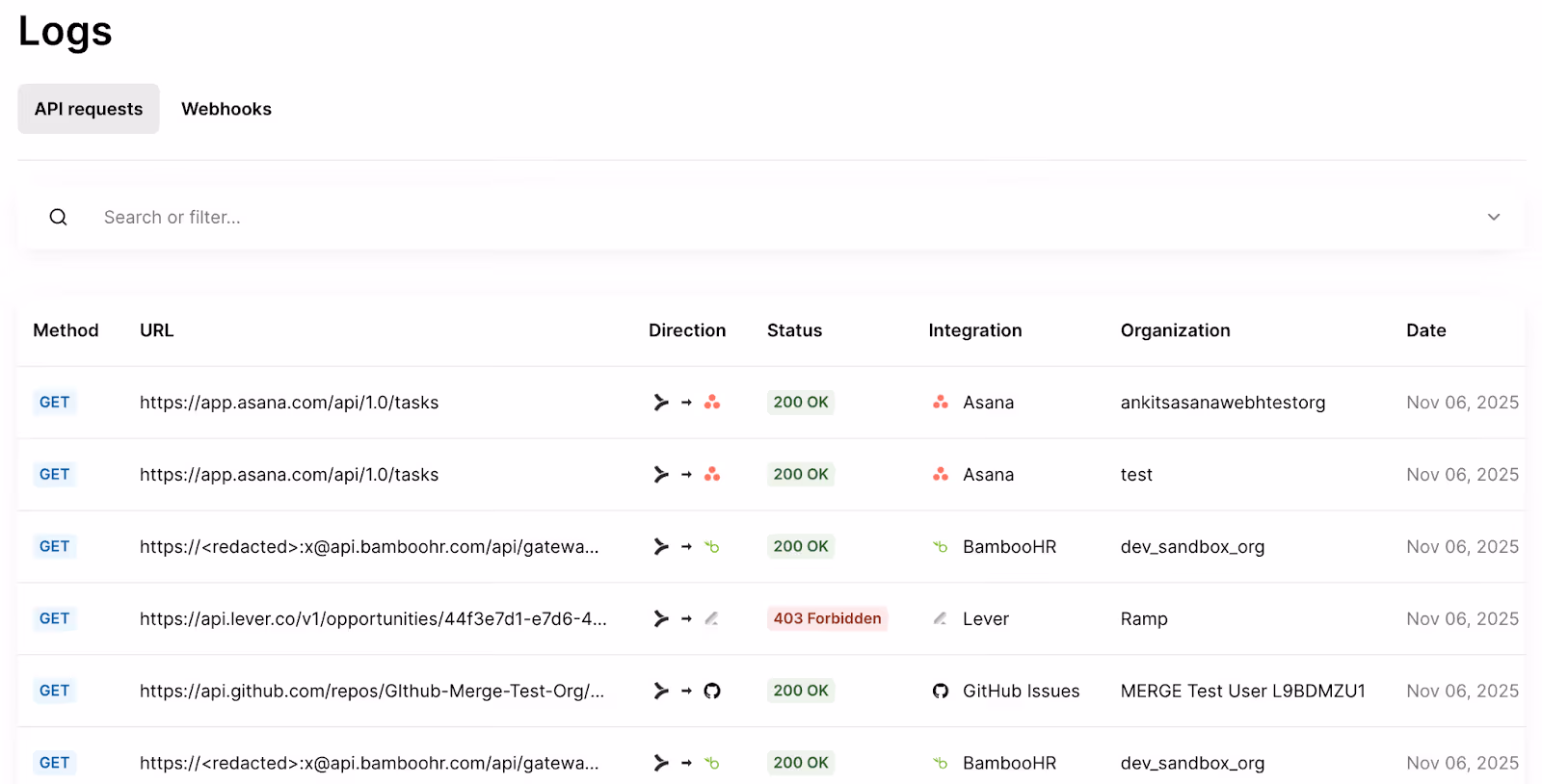Click the GET badge in the ankitsasanawebhtestorg row

pyautogui.click(x=55, y=403)
